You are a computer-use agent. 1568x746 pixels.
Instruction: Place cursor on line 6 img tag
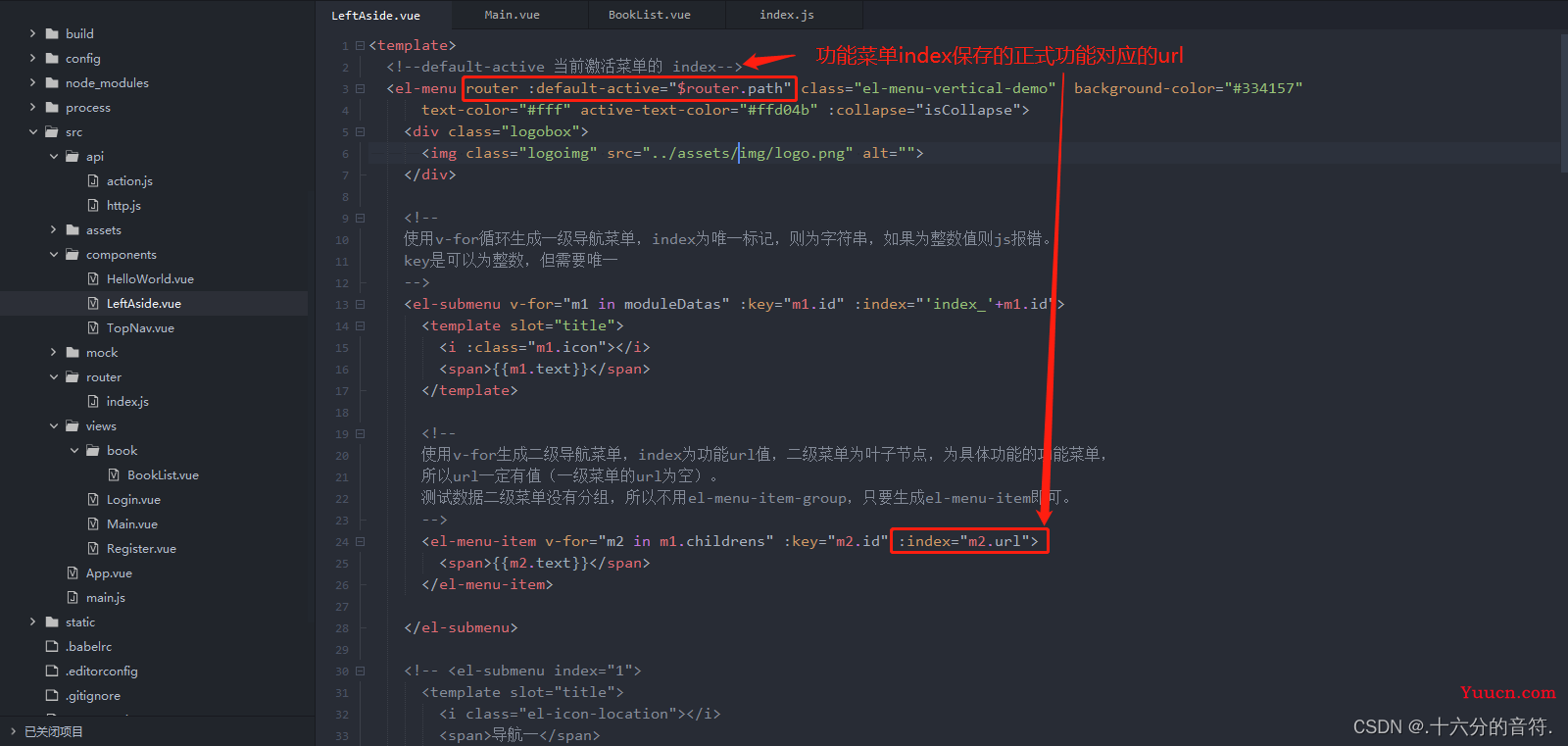tap(672, 153)
